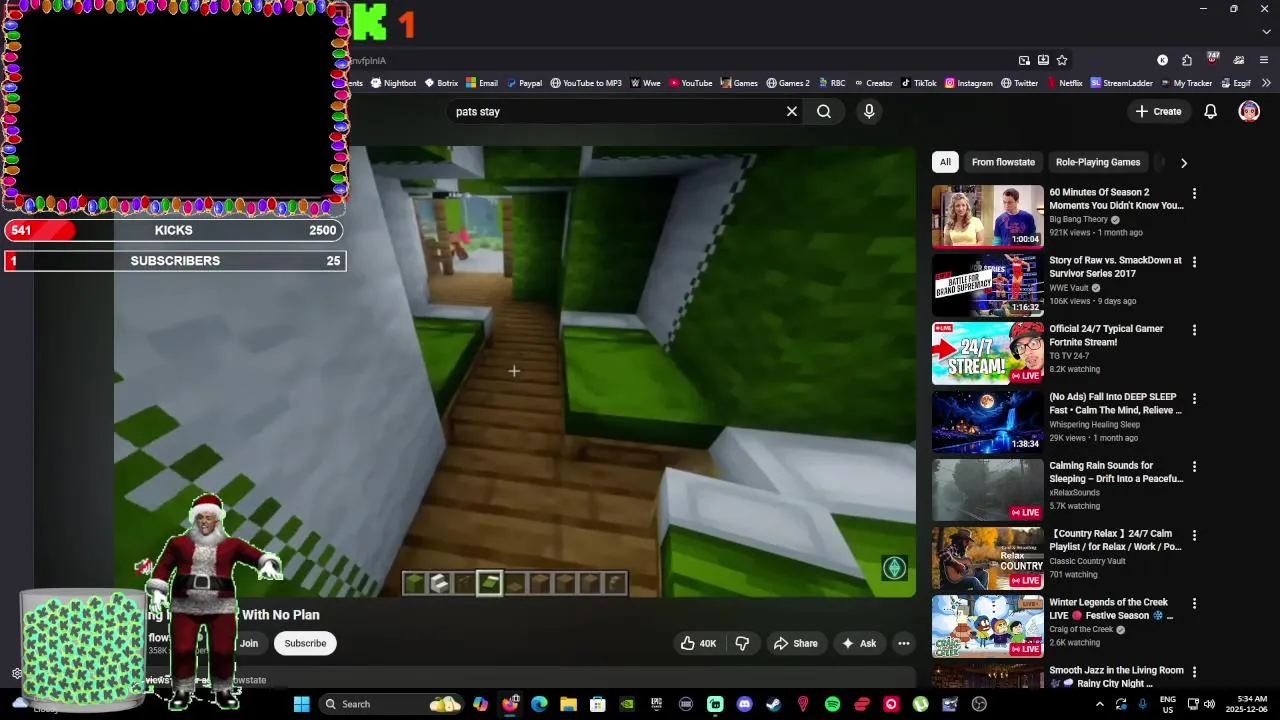1280x720 pixels.
Task: Like the video with the thumbs-up button
Action: [699, 644]
